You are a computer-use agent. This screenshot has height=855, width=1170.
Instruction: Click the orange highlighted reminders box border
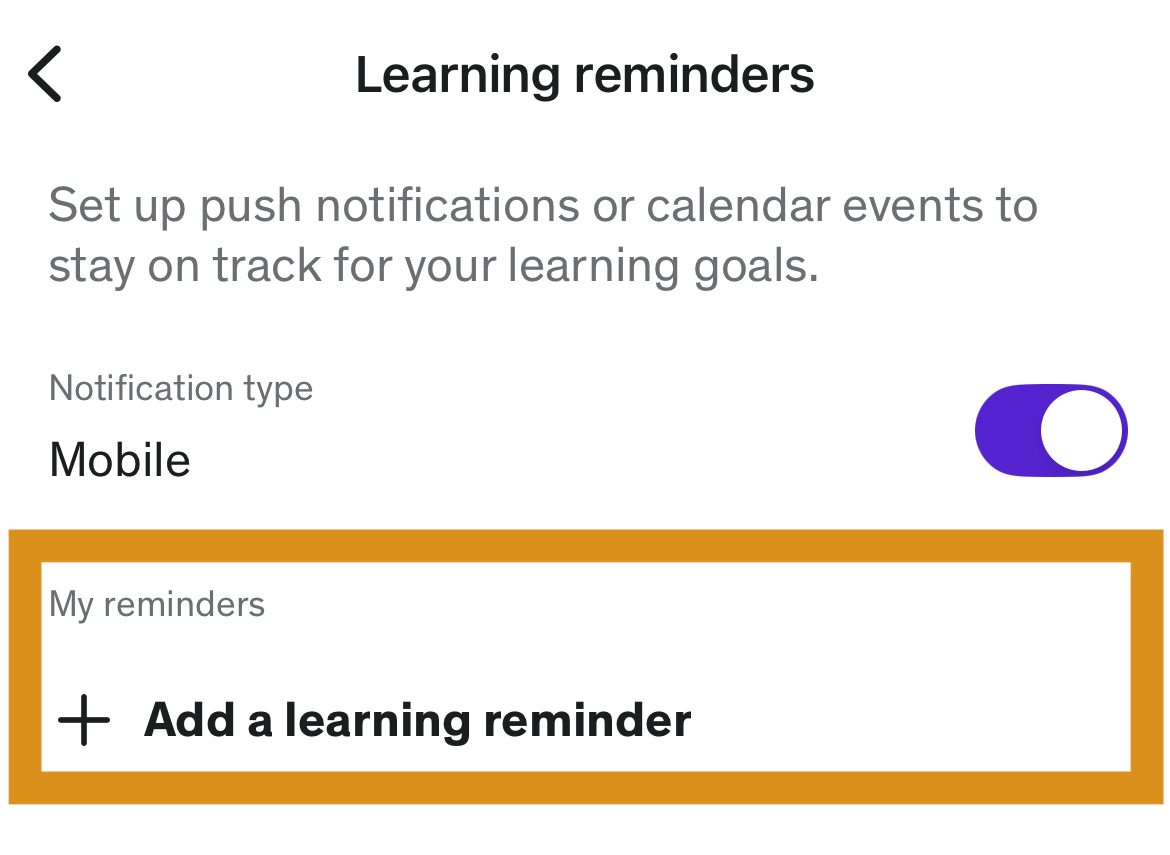point(586,546)
